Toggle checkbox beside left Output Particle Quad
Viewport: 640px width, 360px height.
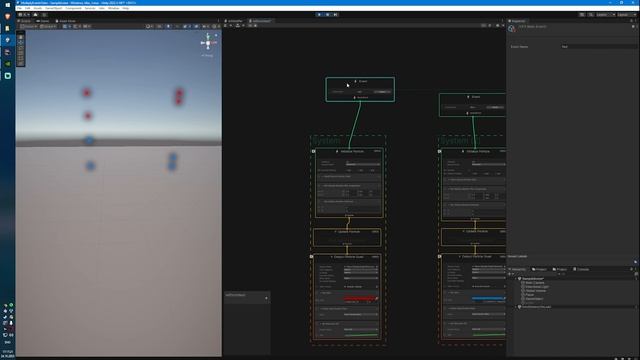[311, 257]
